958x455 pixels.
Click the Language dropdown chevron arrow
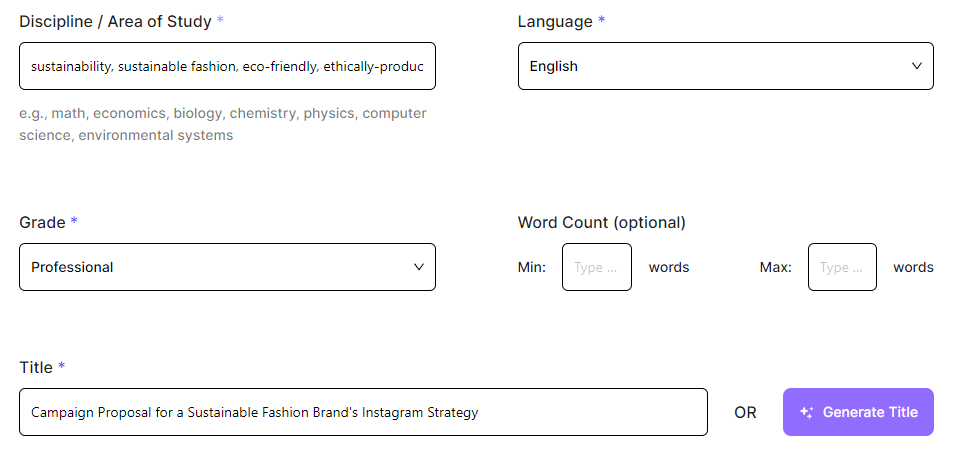[x=916, y=66]
